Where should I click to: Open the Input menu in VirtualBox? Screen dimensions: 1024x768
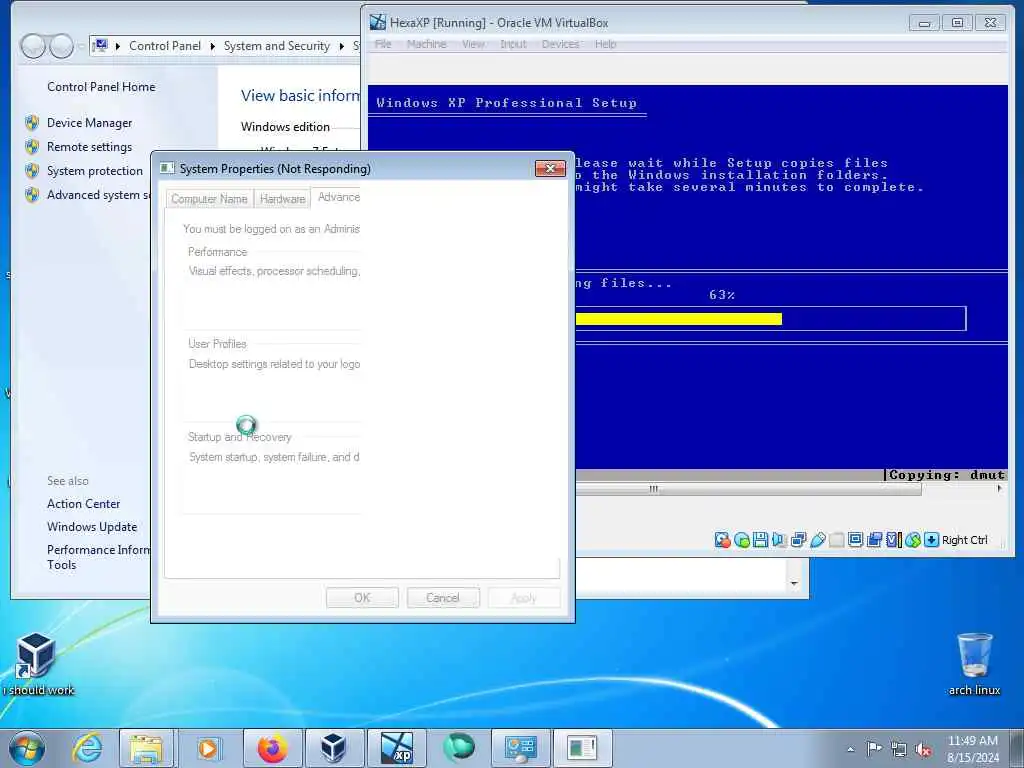click(513, 44)
